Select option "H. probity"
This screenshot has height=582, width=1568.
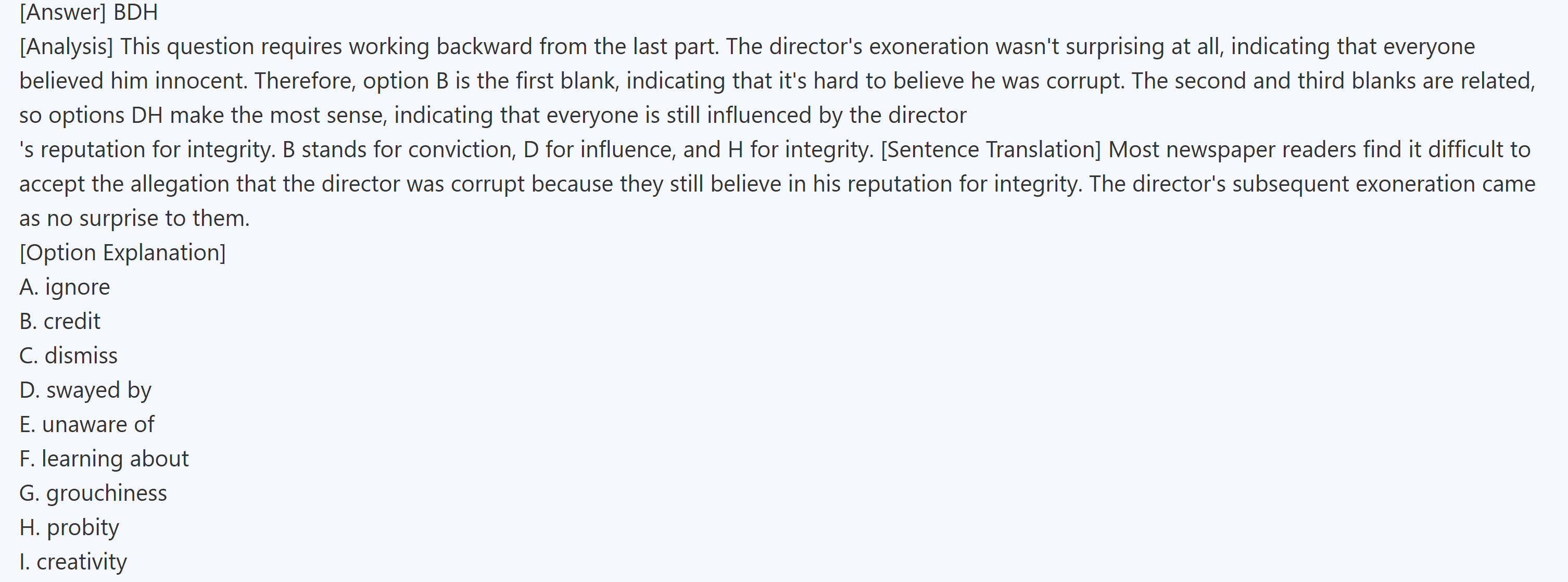click(69, 527)
